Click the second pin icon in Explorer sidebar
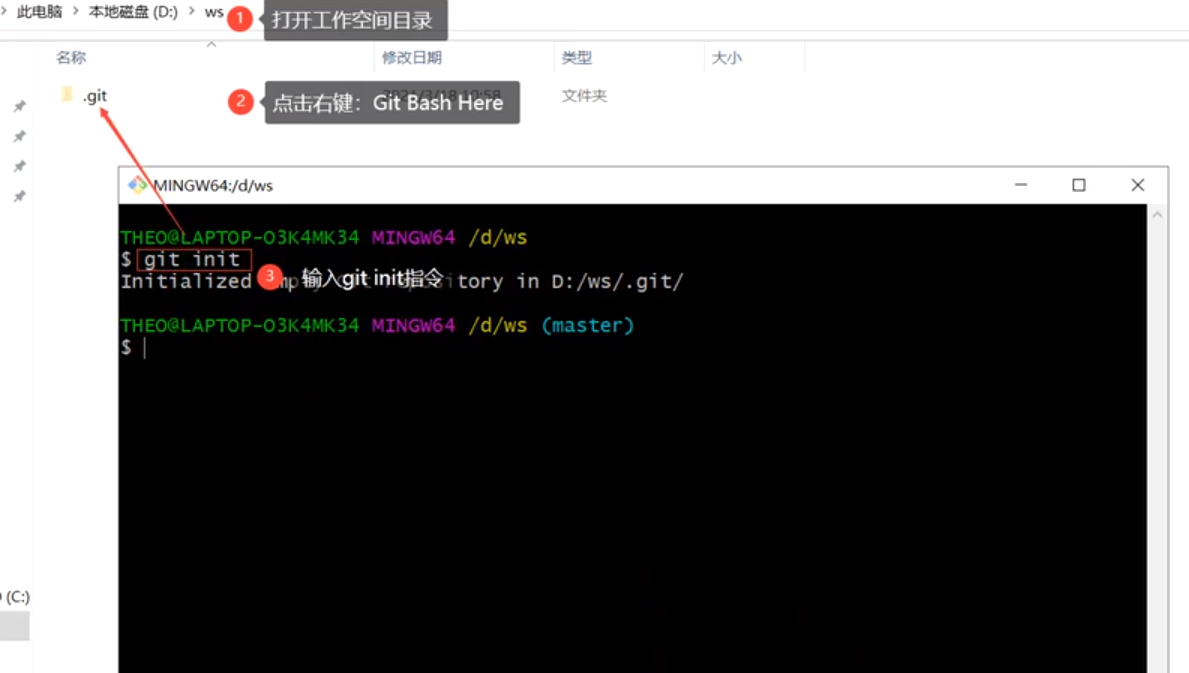Image resolution: width=1189 pixels, height=673 pixels. pos(20,136)
